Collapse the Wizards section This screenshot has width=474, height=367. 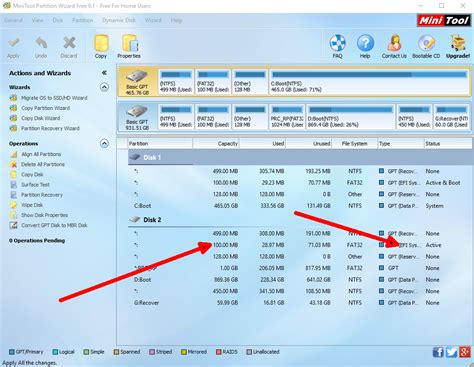104,87
